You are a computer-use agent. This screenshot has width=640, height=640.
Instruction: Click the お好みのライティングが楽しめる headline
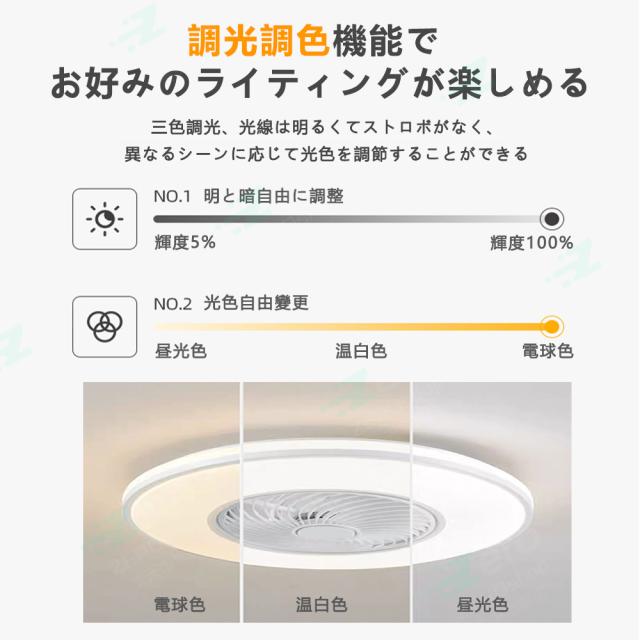tap(320, 83)
